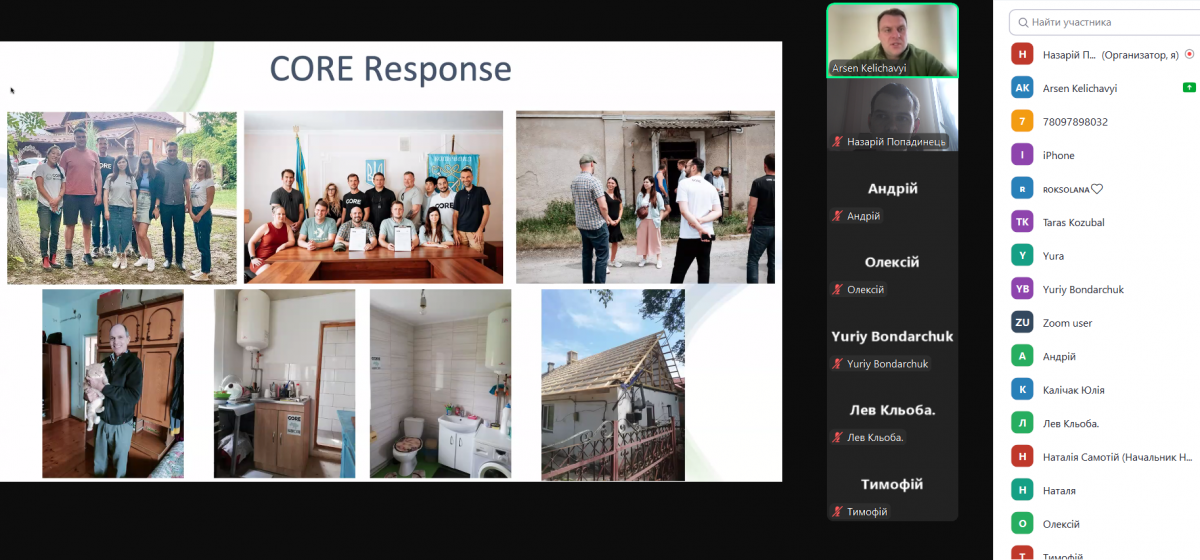Click the search magnifier icon in participants panel
The height and width of the screenshot is (560, 1200).
click(x=1022, y=22)
